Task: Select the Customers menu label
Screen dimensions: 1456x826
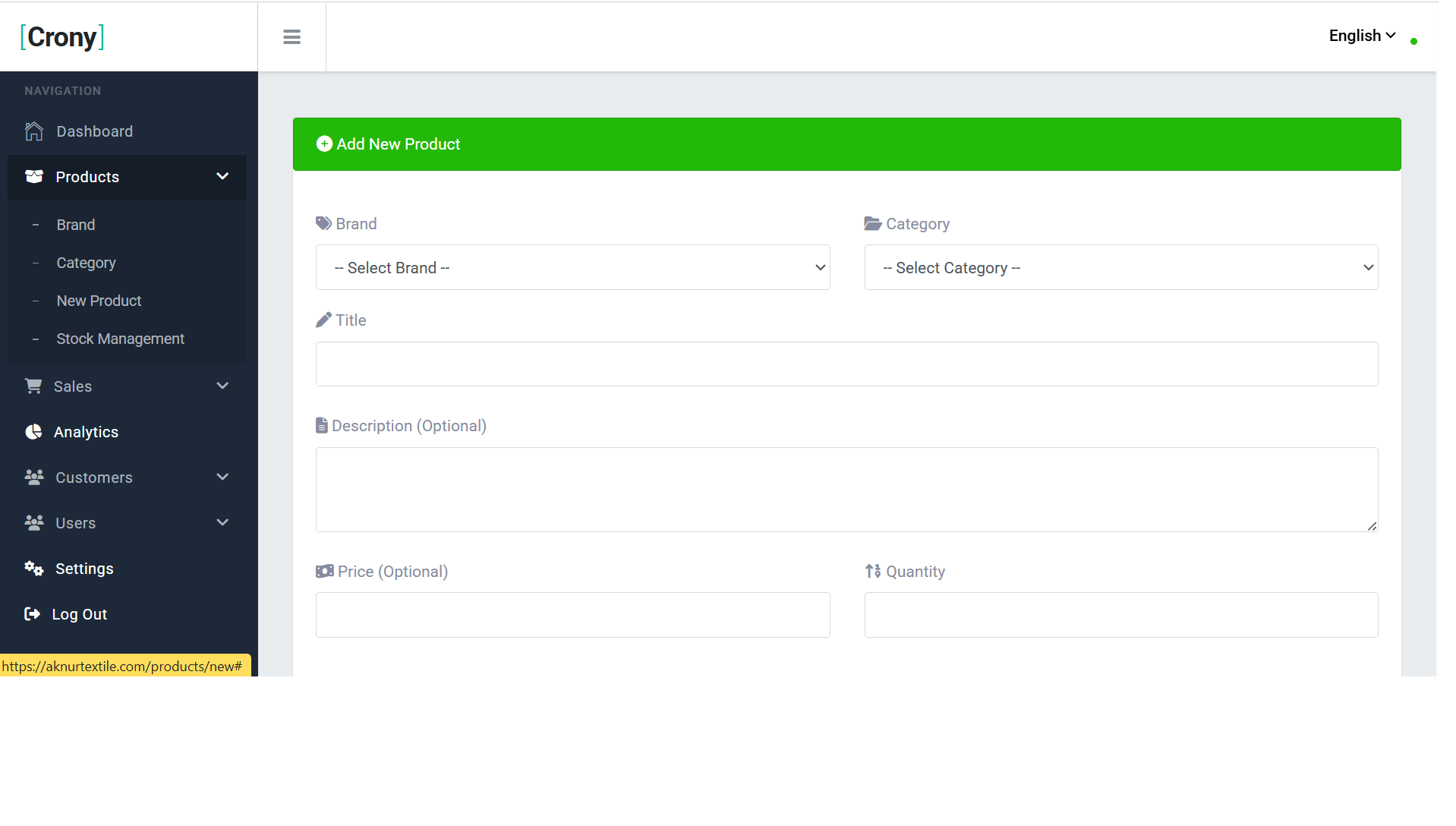Action: point(94,478)
